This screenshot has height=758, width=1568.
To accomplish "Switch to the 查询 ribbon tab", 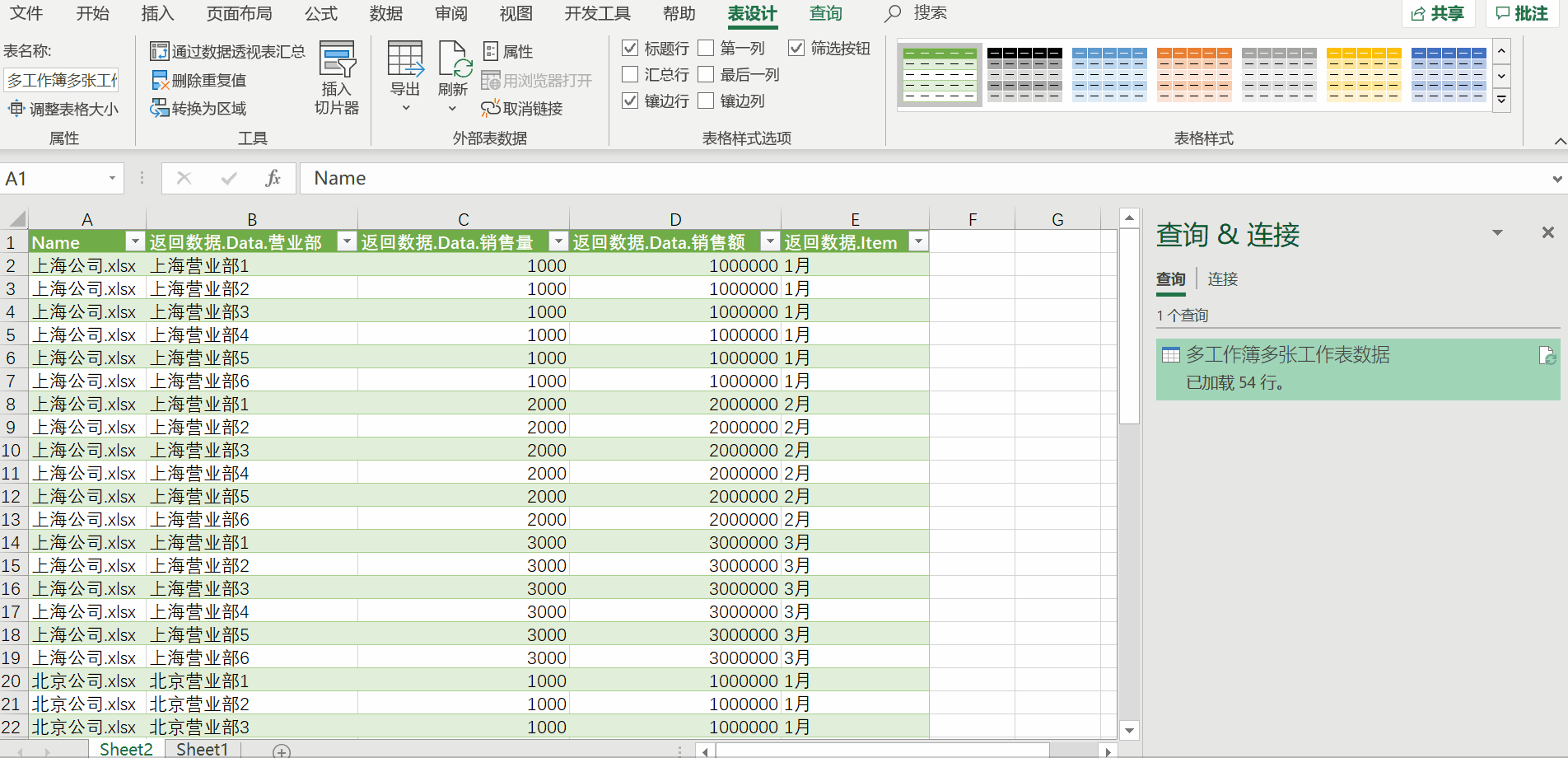I will pyautogui.click(x=825, y=13).
